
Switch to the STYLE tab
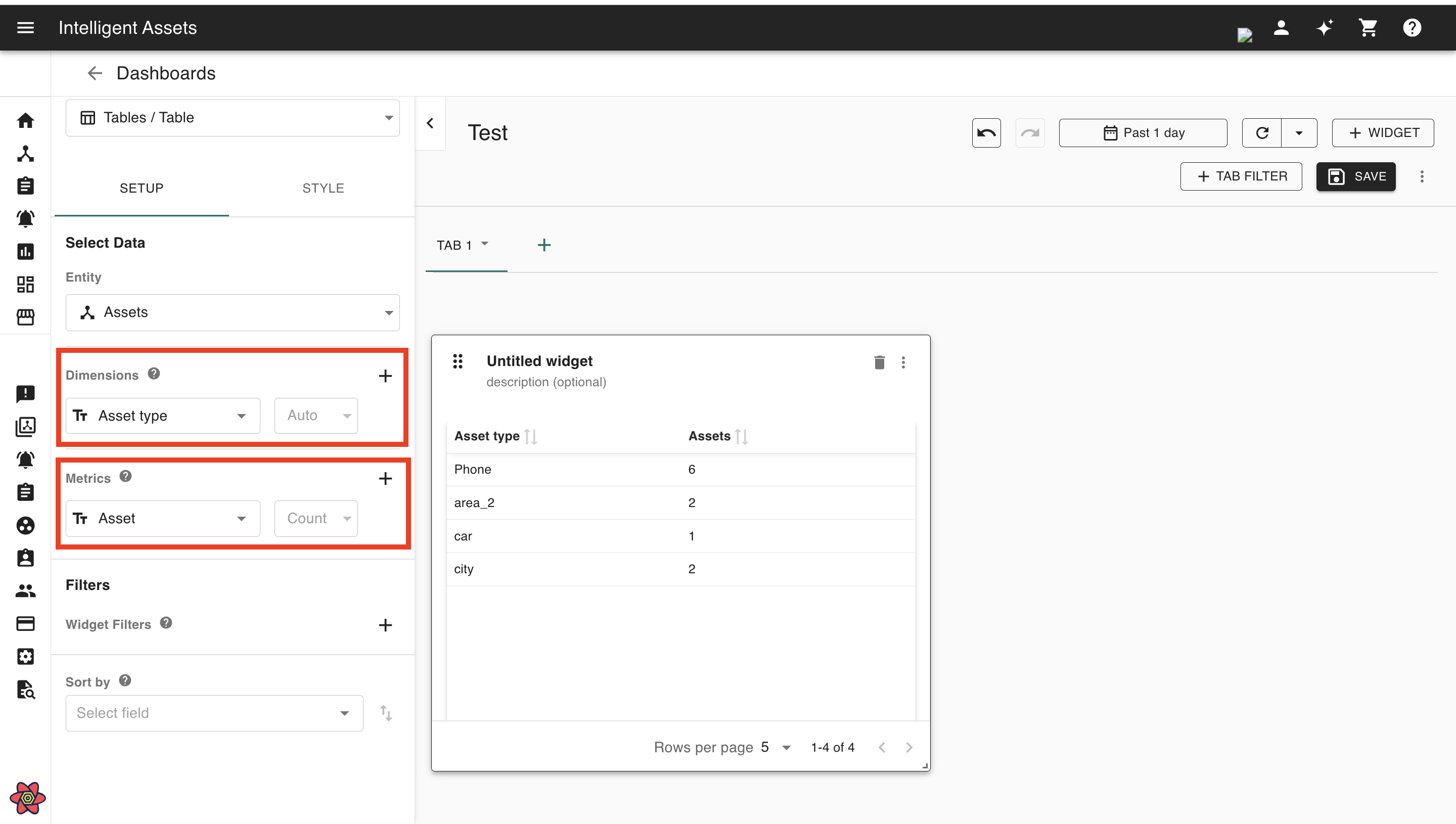coord(323,189)
